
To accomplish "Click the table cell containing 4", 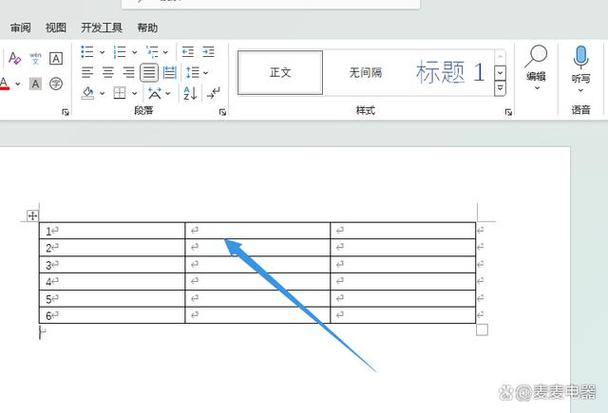I will point(112,281).
